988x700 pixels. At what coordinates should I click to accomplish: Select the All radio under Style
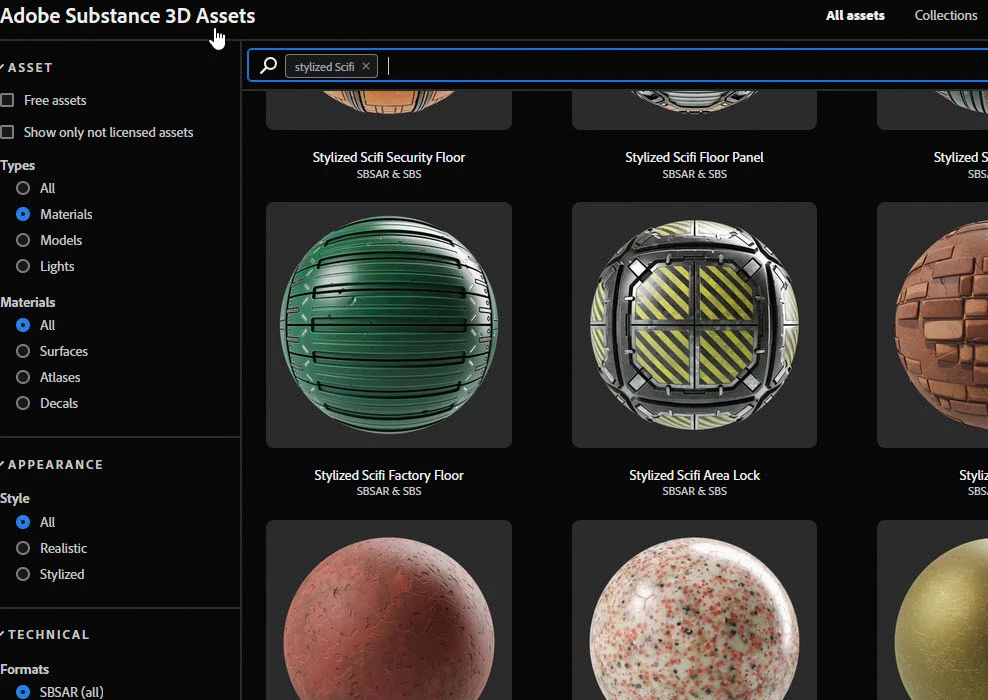[23, 522]
